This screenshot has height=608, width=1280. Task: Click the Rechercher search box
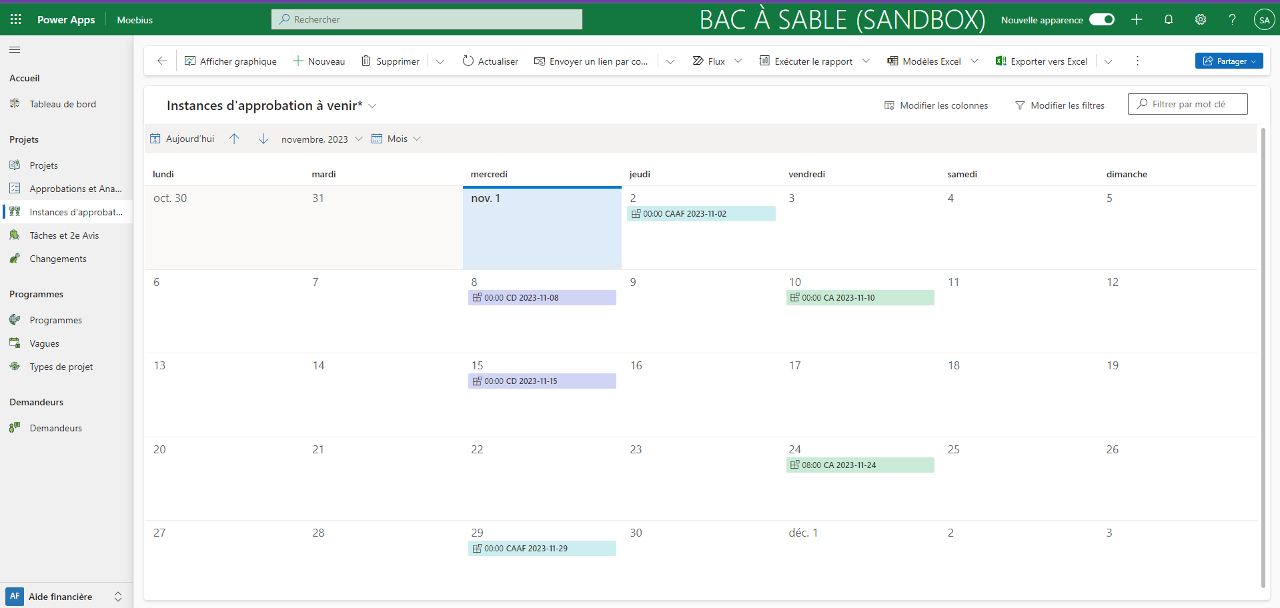[427, 19]
